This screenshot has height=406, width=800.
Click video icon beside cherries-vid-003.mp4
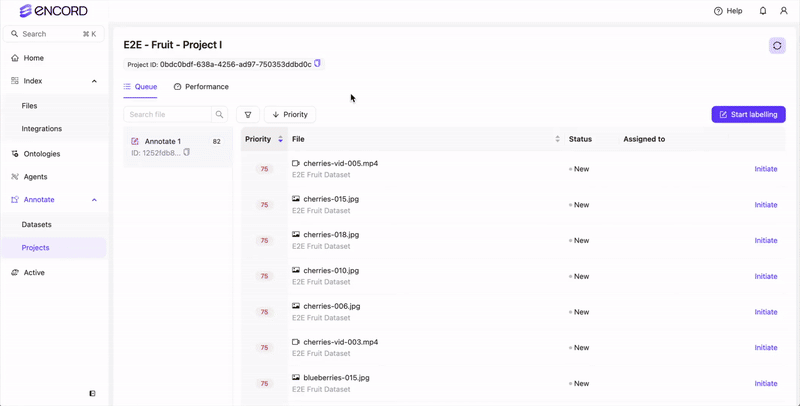tap(295, 342)
